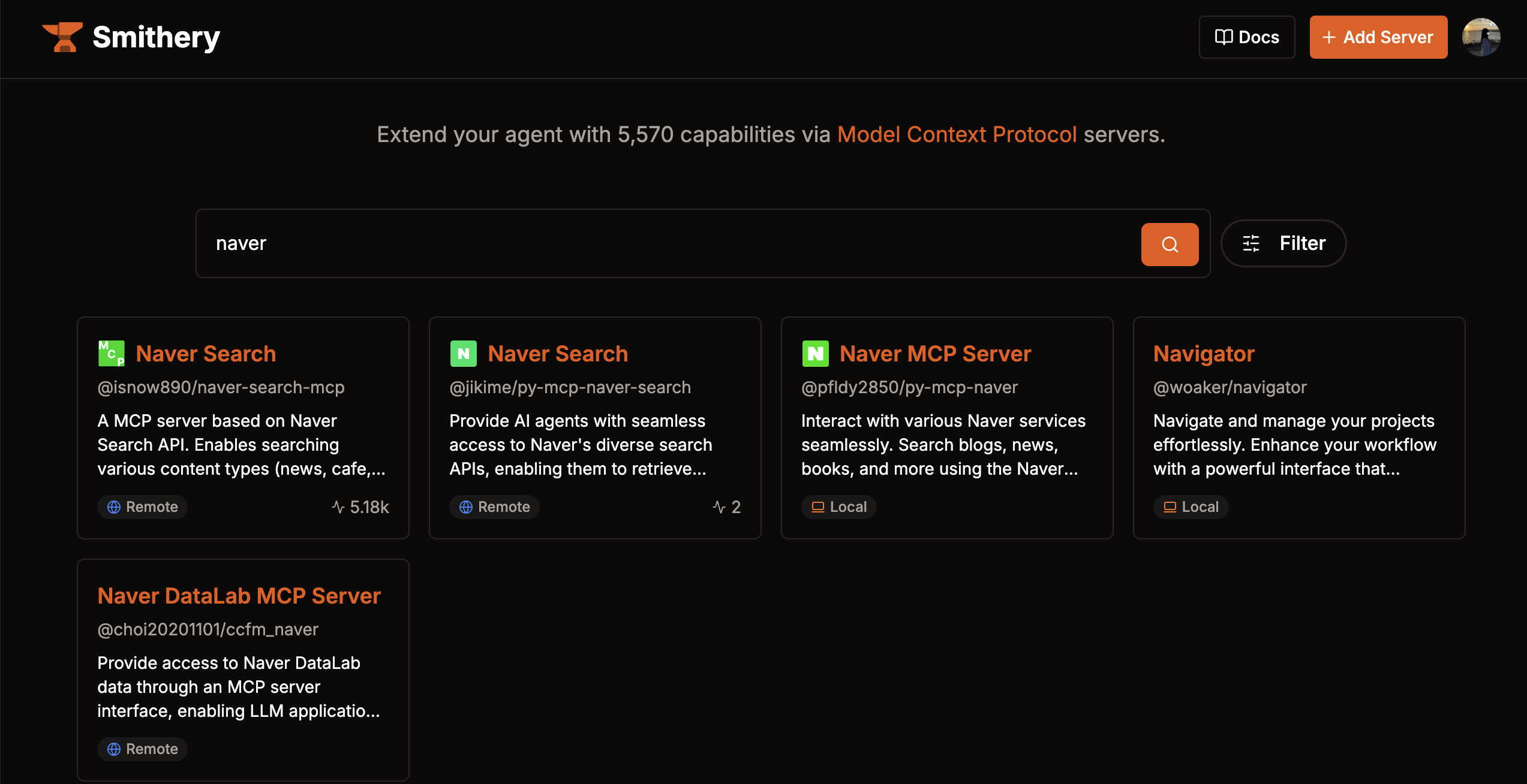Click the green N icon on jikime's Naver Search

464,354
